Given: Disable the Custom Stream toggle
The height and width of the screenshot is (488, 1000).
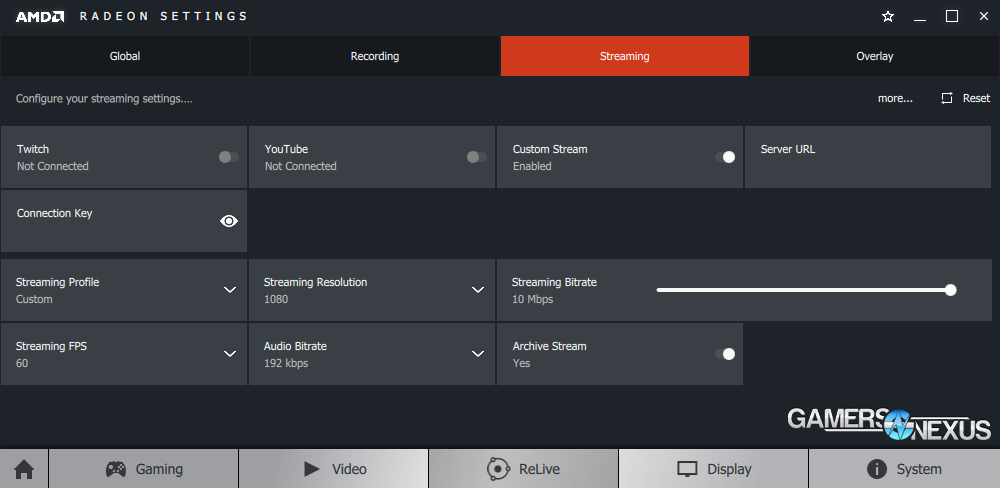Looking at the screenshot, I should 725,157.
